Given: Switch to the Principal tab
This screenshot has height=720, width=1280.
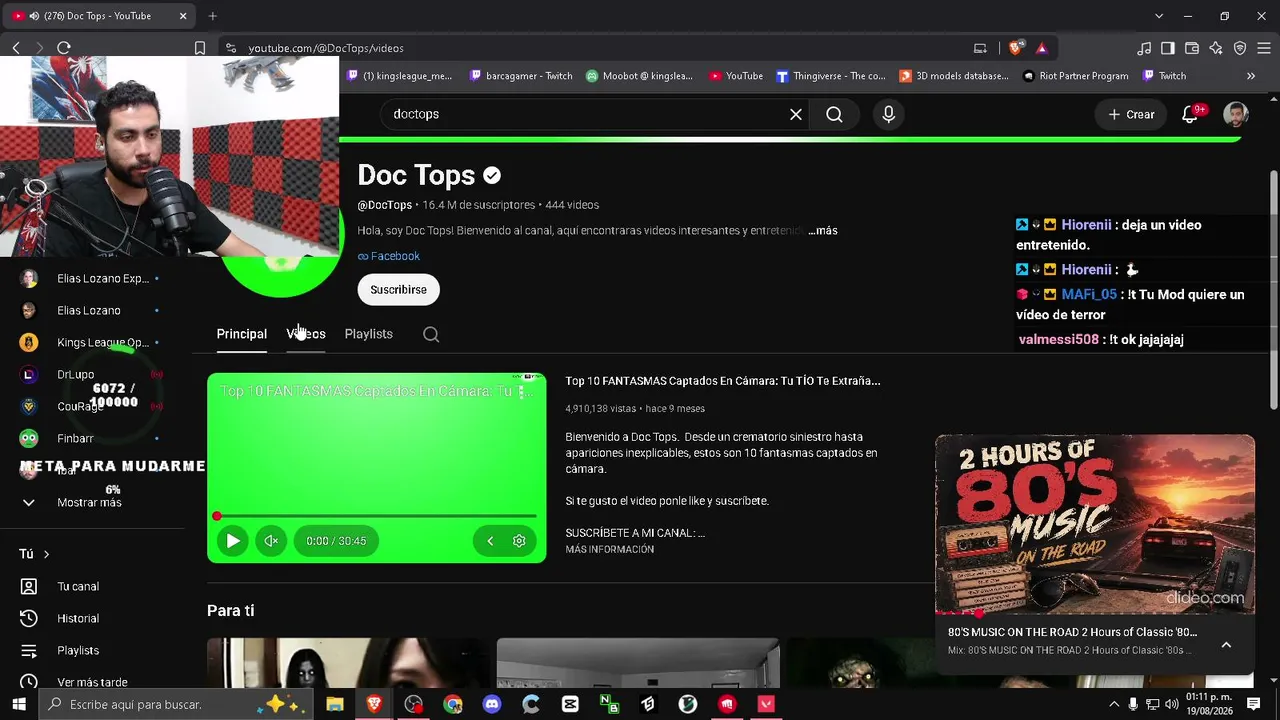Looking at the screenshot, I should coord(242,334).
